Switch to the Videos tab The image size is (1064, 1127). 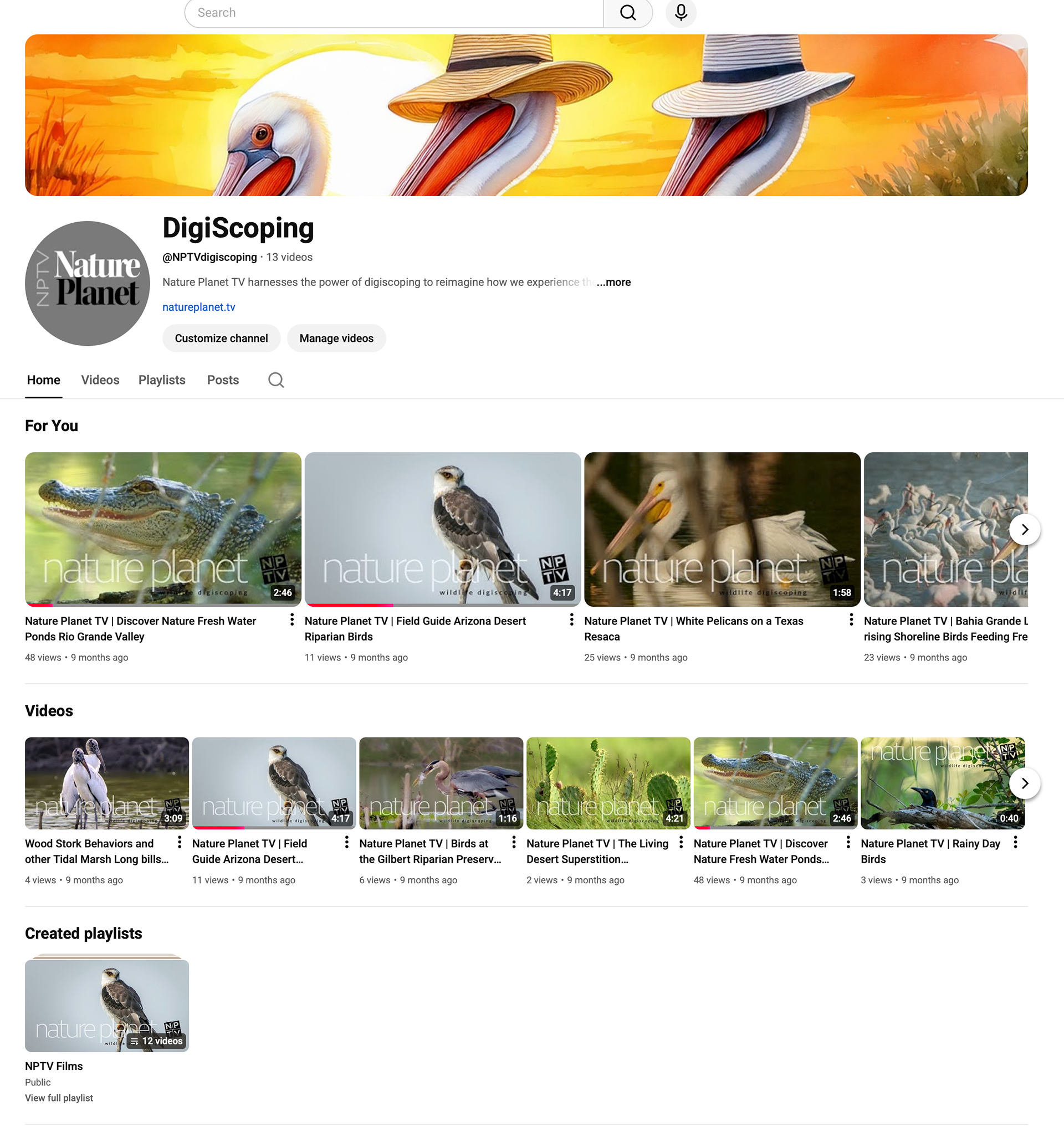(x=100, y=380)
